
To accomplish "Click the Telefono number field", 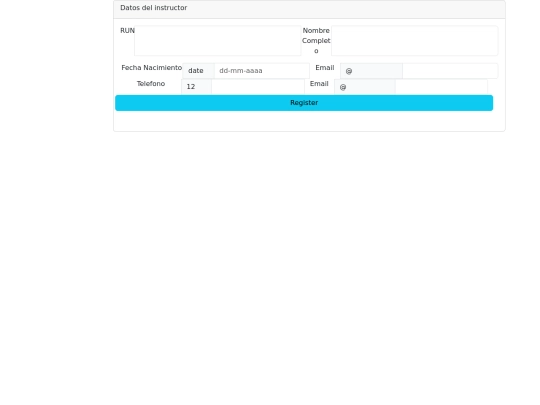I will (258, 86).
